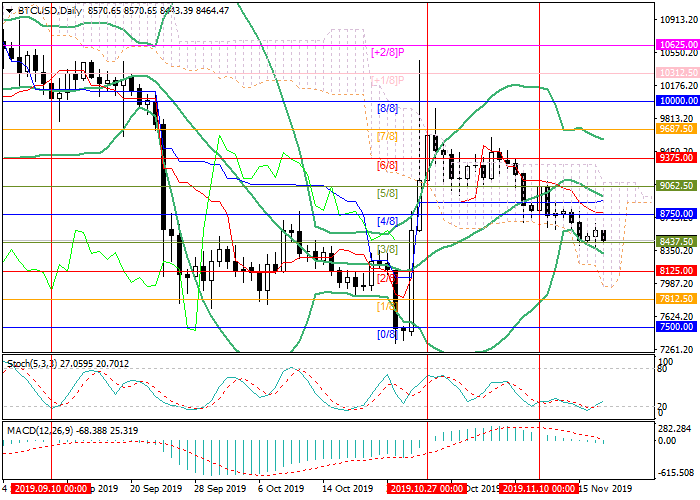Click the 28 Sep 2019 time axis label
The width and height of the screenshot is (700, 500).
click(x=220, y=488)
